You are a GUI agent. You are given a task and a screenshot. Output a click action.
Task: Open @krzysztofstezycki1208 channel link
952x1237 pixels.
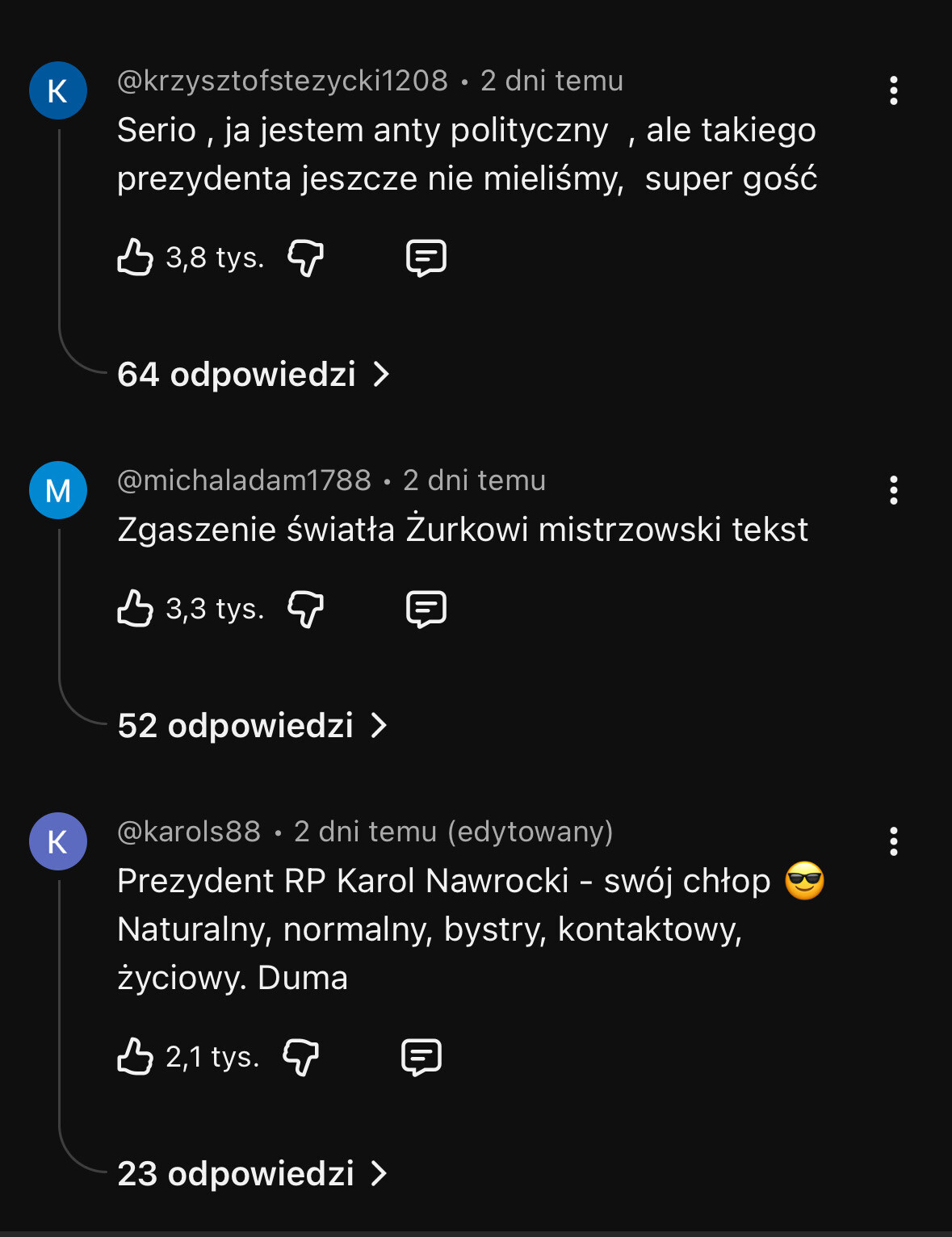(x=283, y=81)
